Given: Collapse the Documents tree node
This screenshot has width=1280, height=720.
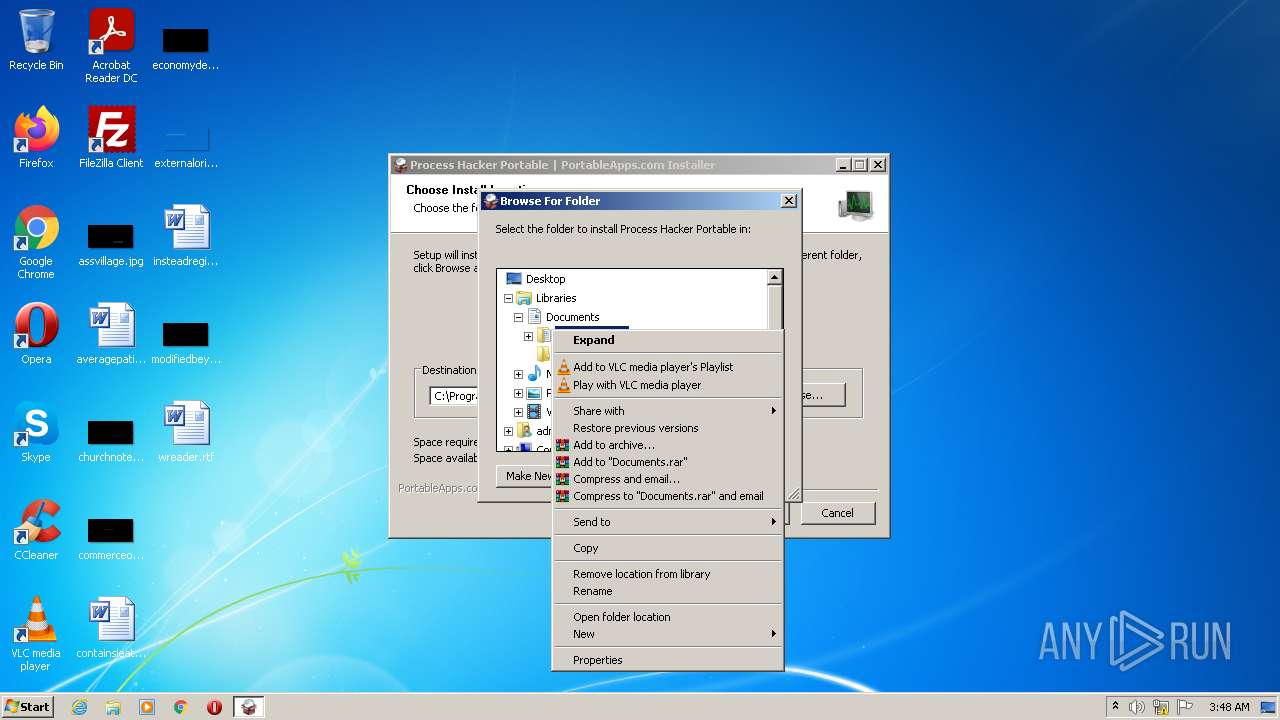Looking at the screenshot, I should click(518, 317).
